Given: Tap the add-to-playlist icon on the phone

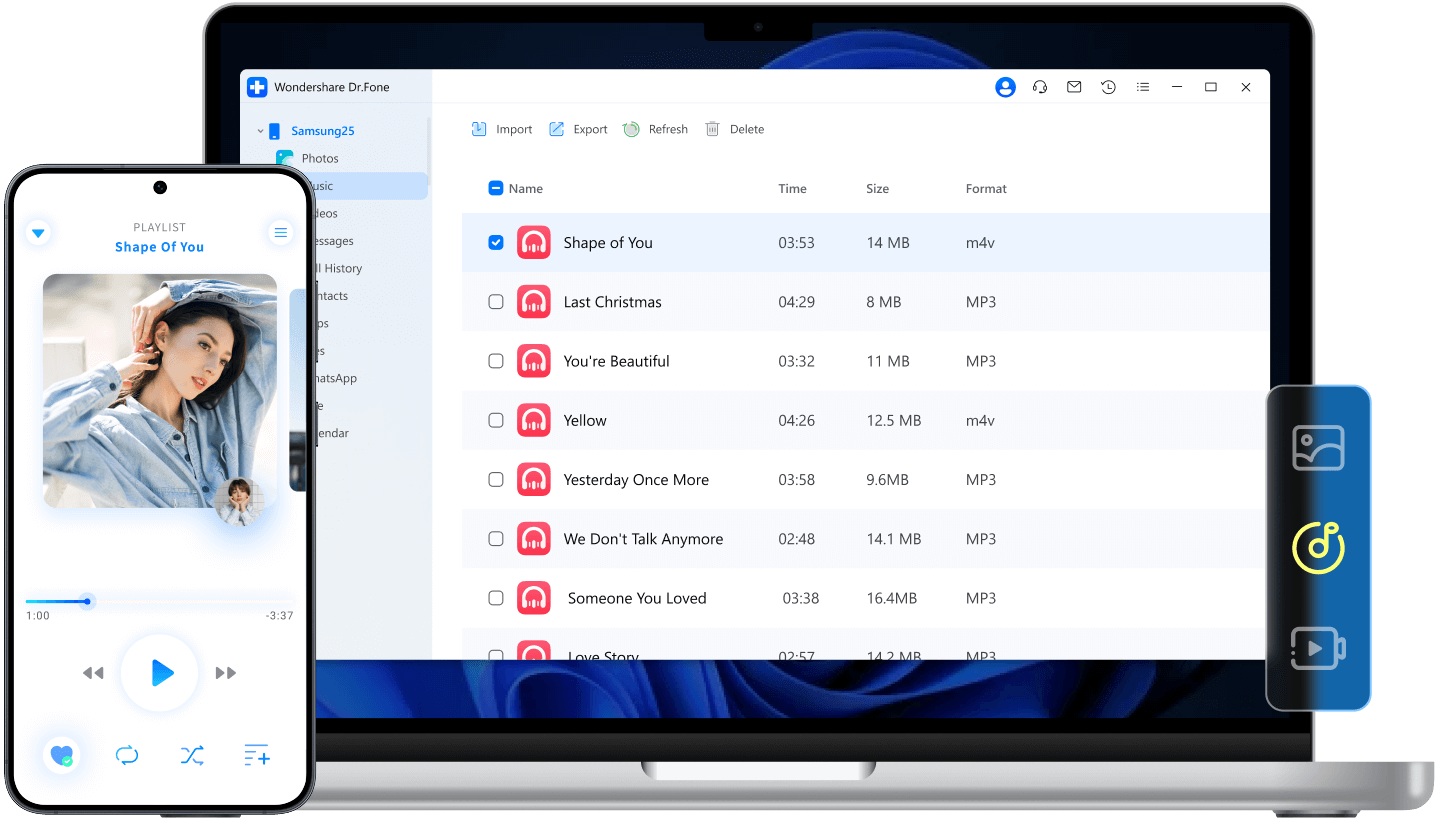Looking at the screenshot, I should coord(257,755).
